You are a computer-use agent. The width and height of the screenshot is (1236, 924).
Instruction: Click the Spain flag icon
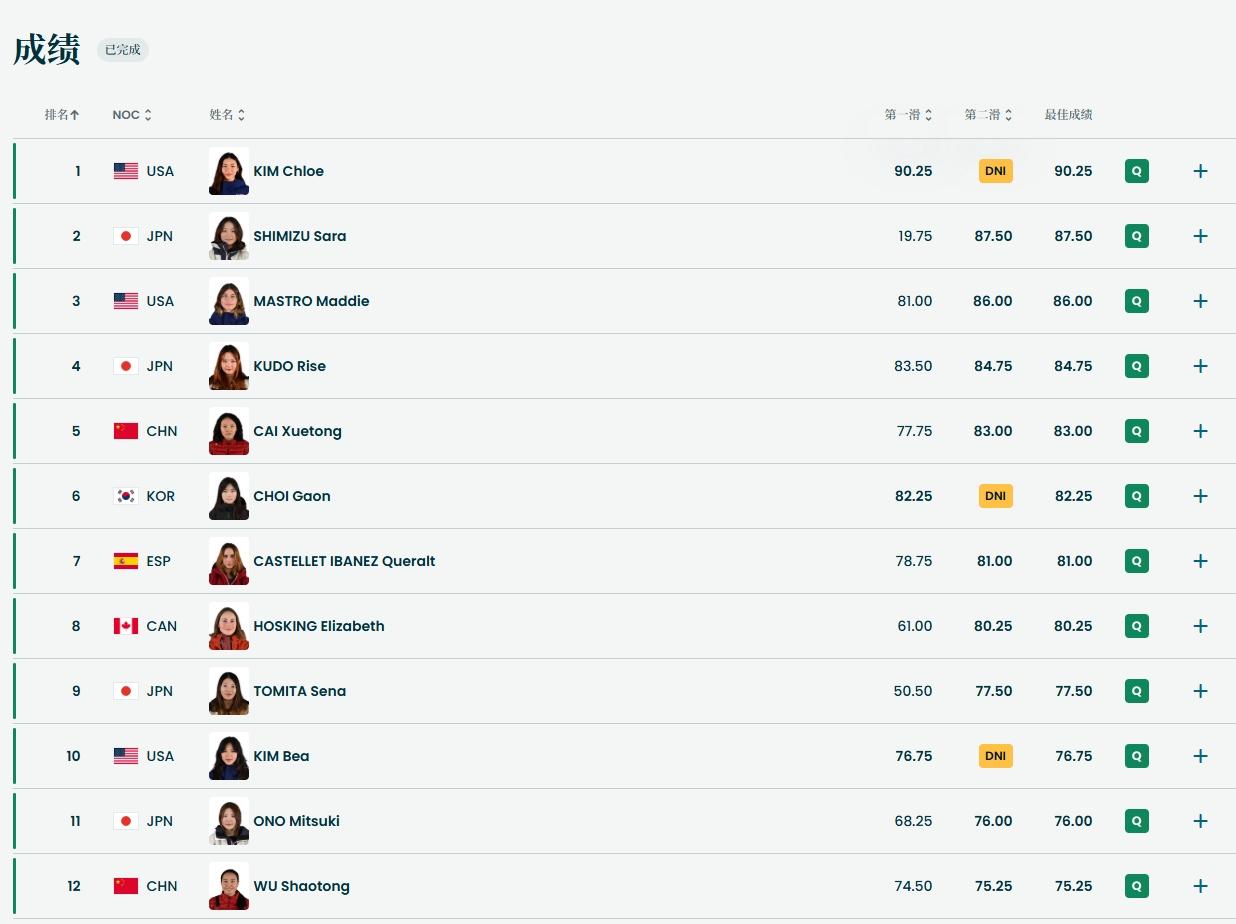pyautogui.click(x=126, y=561)
